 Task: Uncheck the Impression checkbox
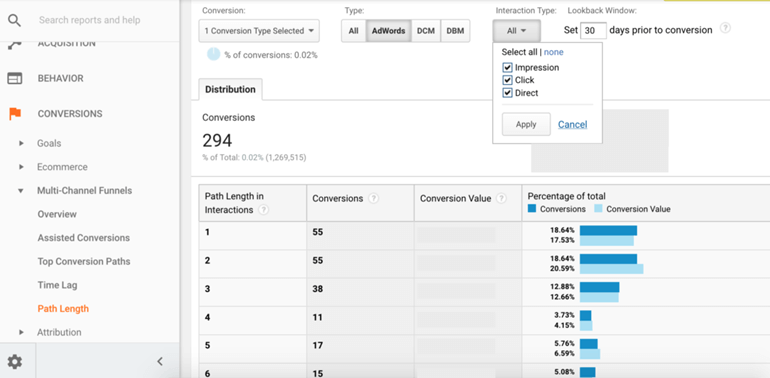pos(507,68)
